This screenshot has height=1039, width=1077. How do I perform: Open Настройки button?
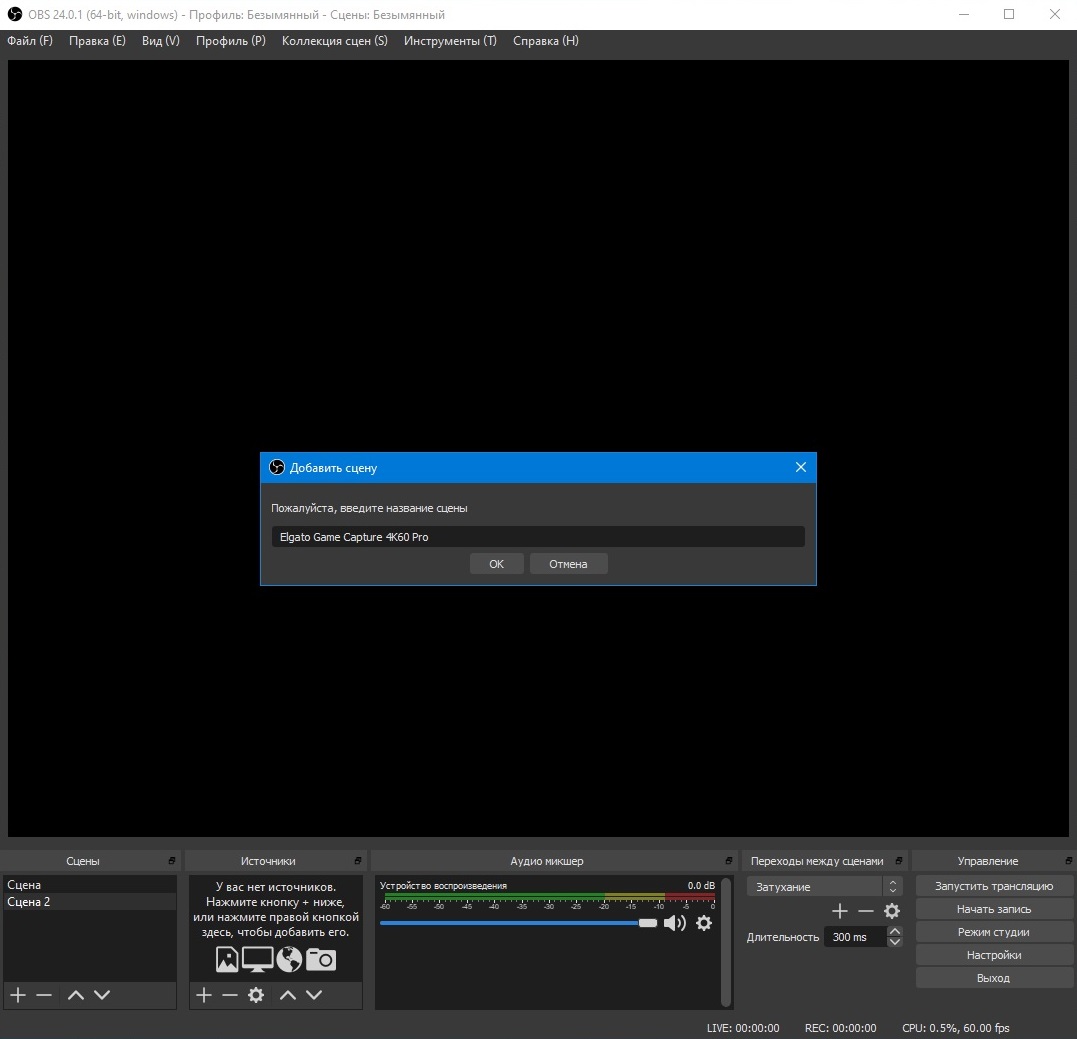coord(994,955)
